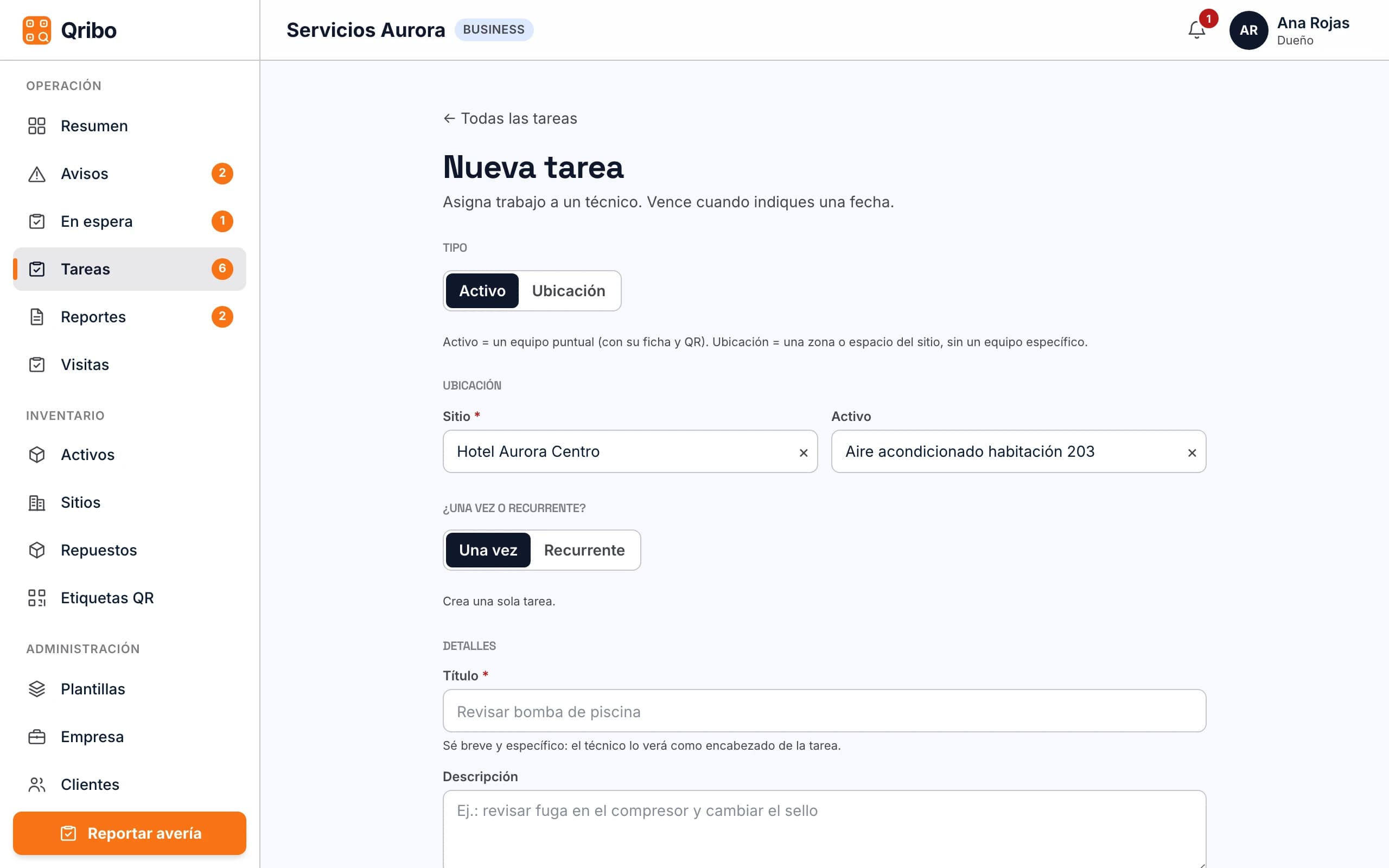Click the Qribo logo icon
The height and width of the screenshot is (868, 1389).
click(x=37, y=30)
